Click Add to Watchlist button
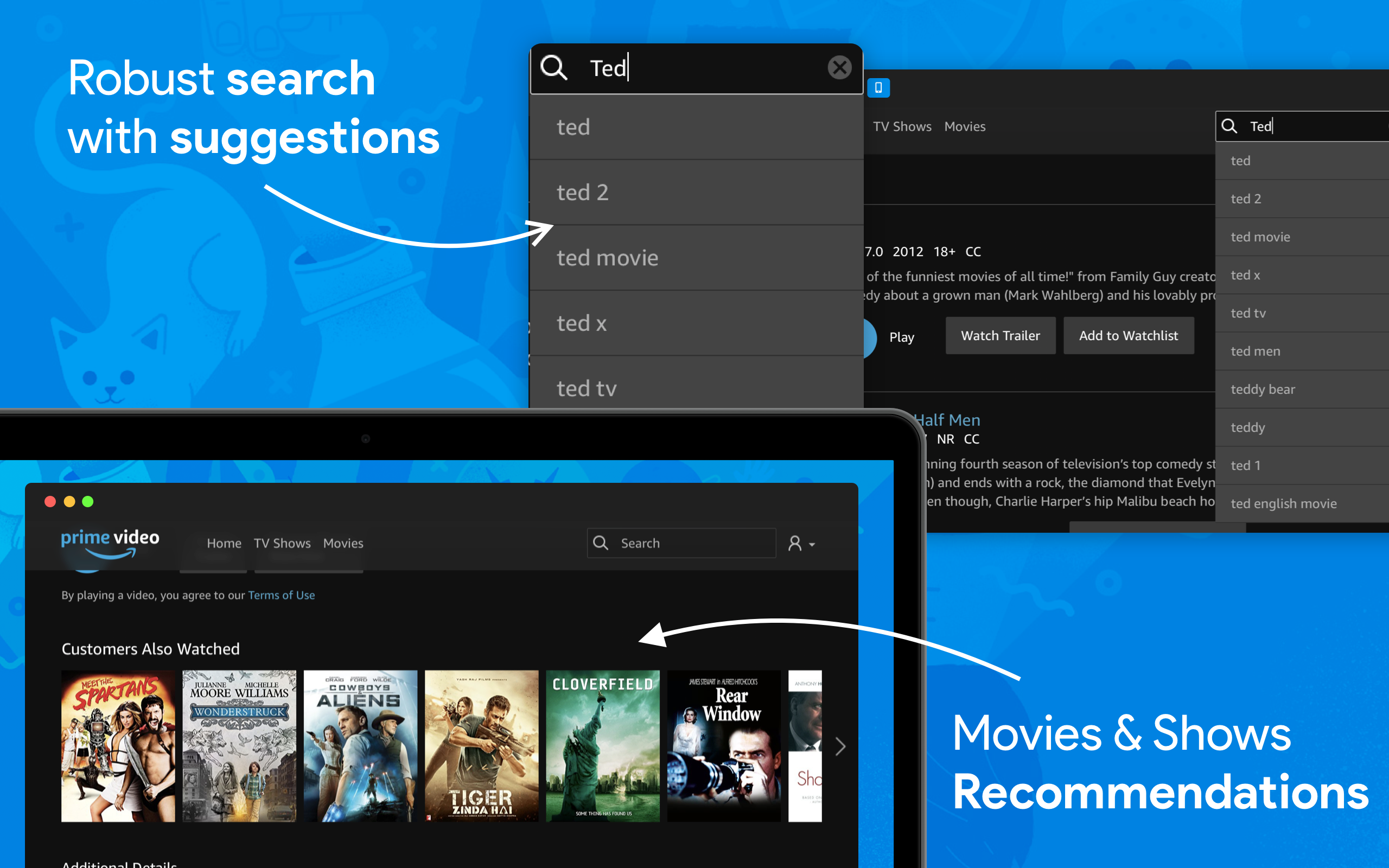 (1129, 336)
